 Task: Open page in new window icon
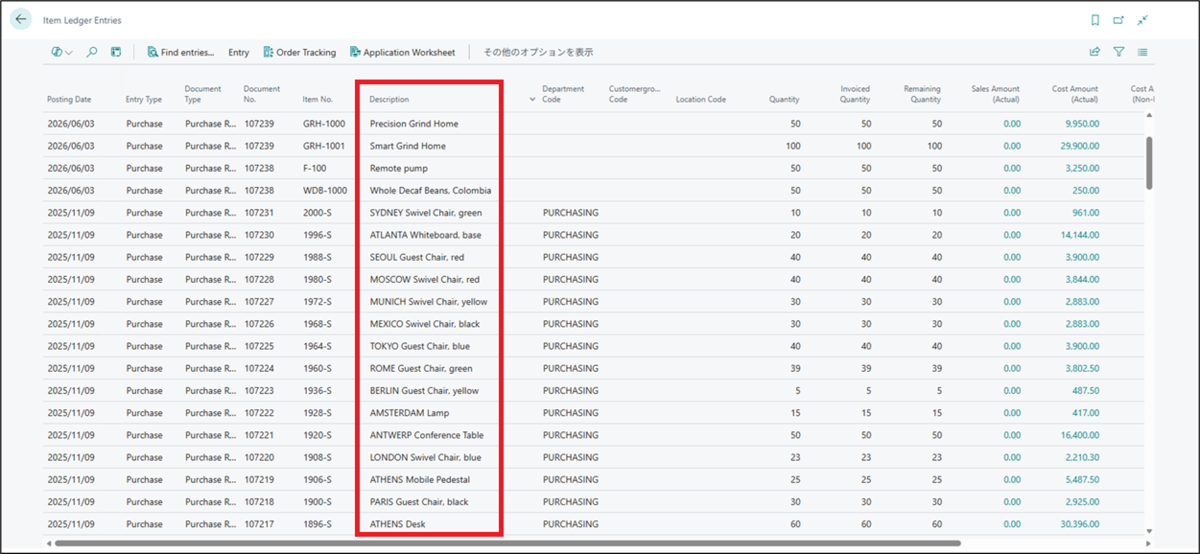[x=1119, y=20]
